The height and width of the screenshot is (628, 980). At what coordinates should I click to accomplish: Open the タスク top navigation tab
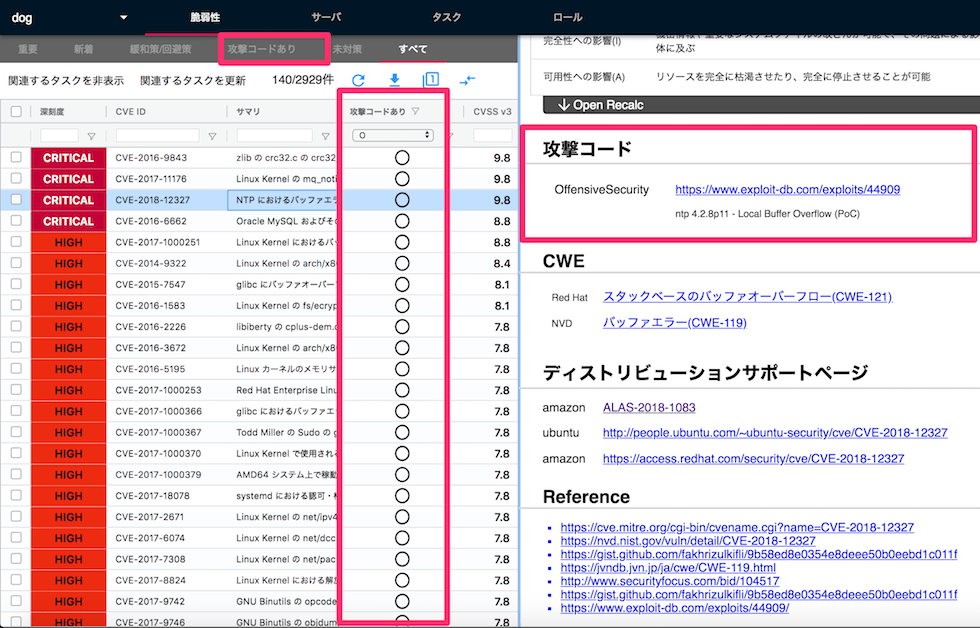pos(447,17)
